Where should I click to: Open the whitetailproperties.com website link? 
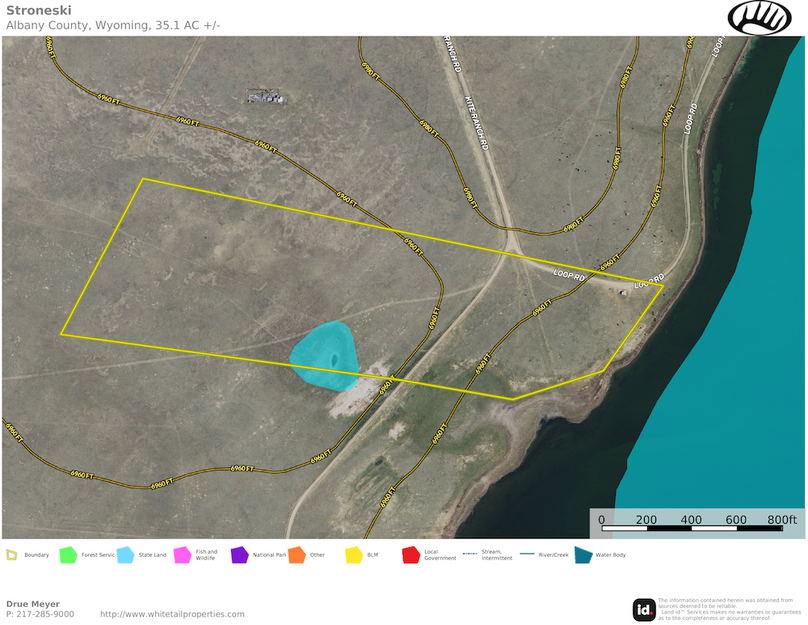(x=172, y=614)
